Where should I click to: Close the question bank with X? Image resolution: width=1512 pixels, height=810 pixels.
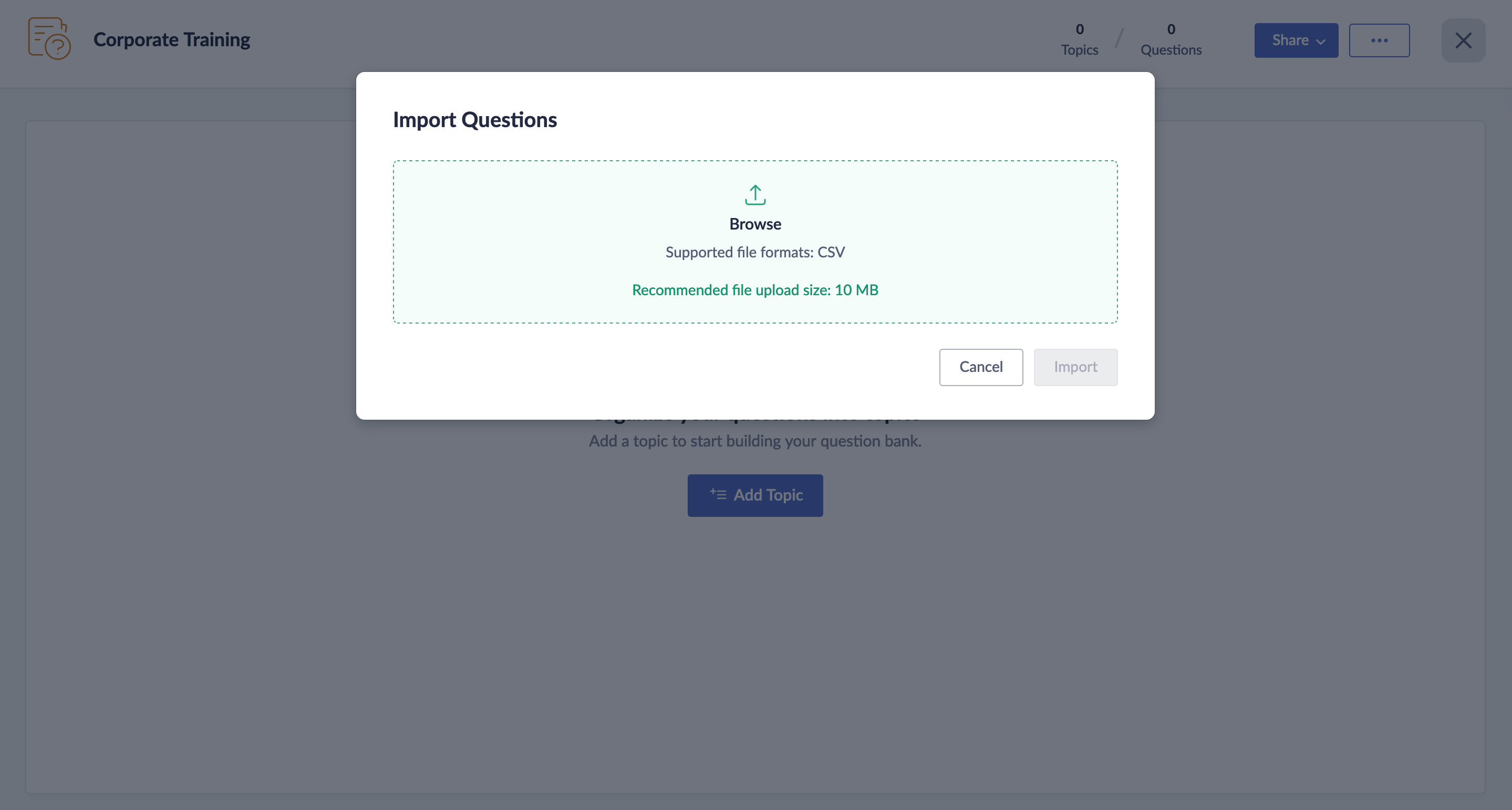[1463, 40]
